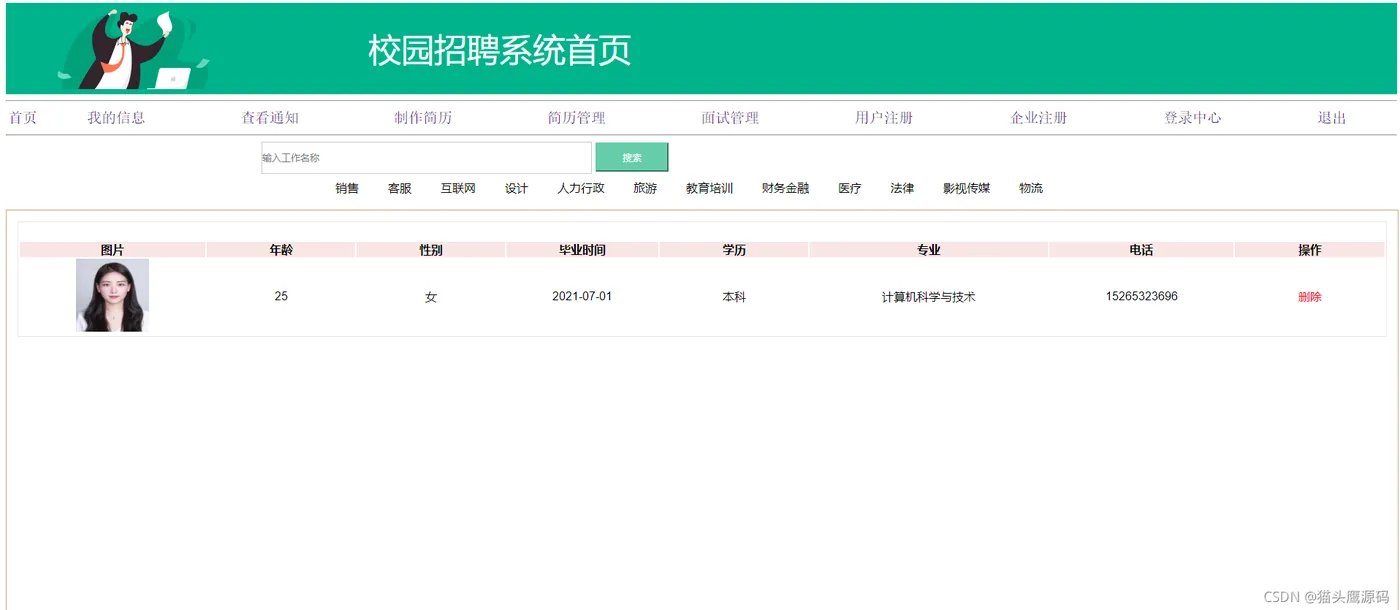Filter by 财务金融 category
This screenshot has height=610, width=1400.
click(x=786, y=188)
